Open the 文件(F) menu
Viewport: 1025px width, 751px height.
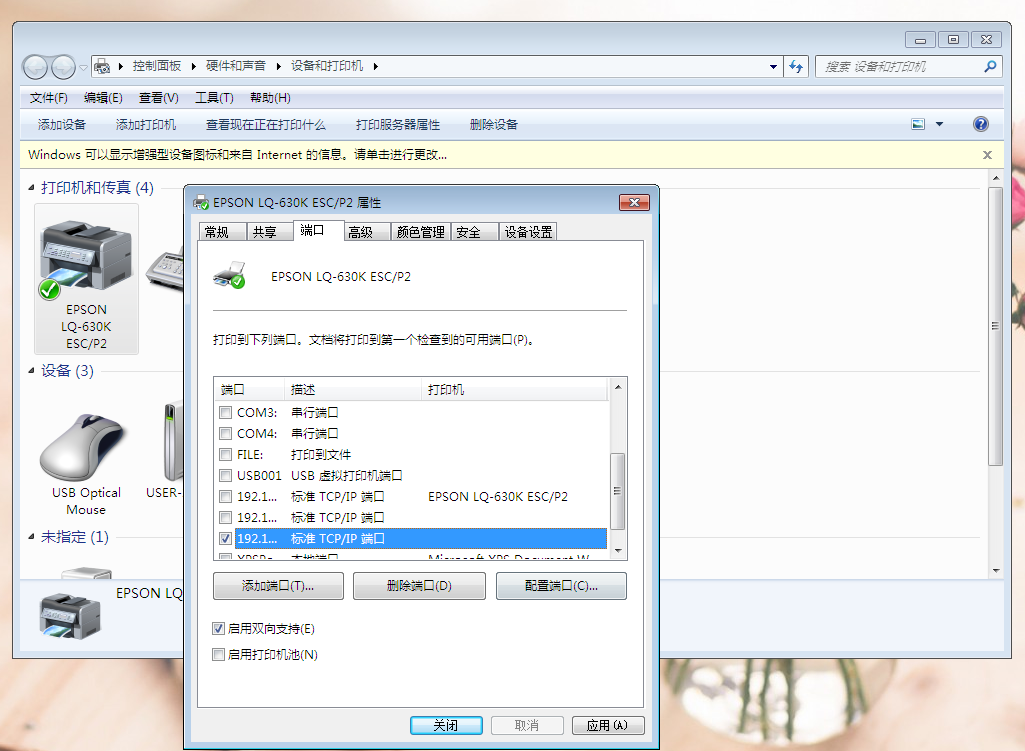pyautogui.click(x=48, y=97)
